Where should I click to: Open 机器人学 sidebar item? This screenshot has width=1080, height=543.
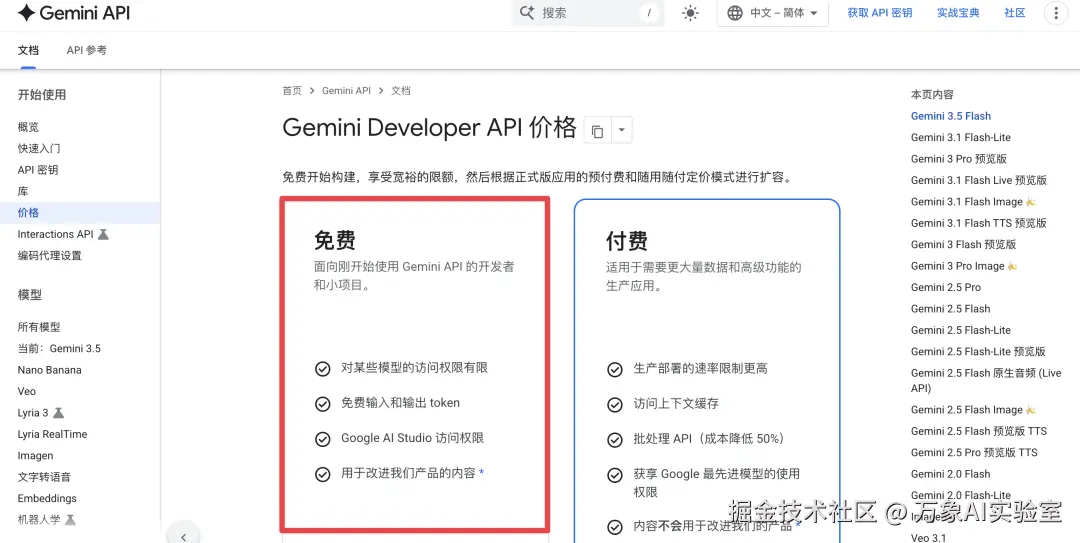click(x=39, y=520)
